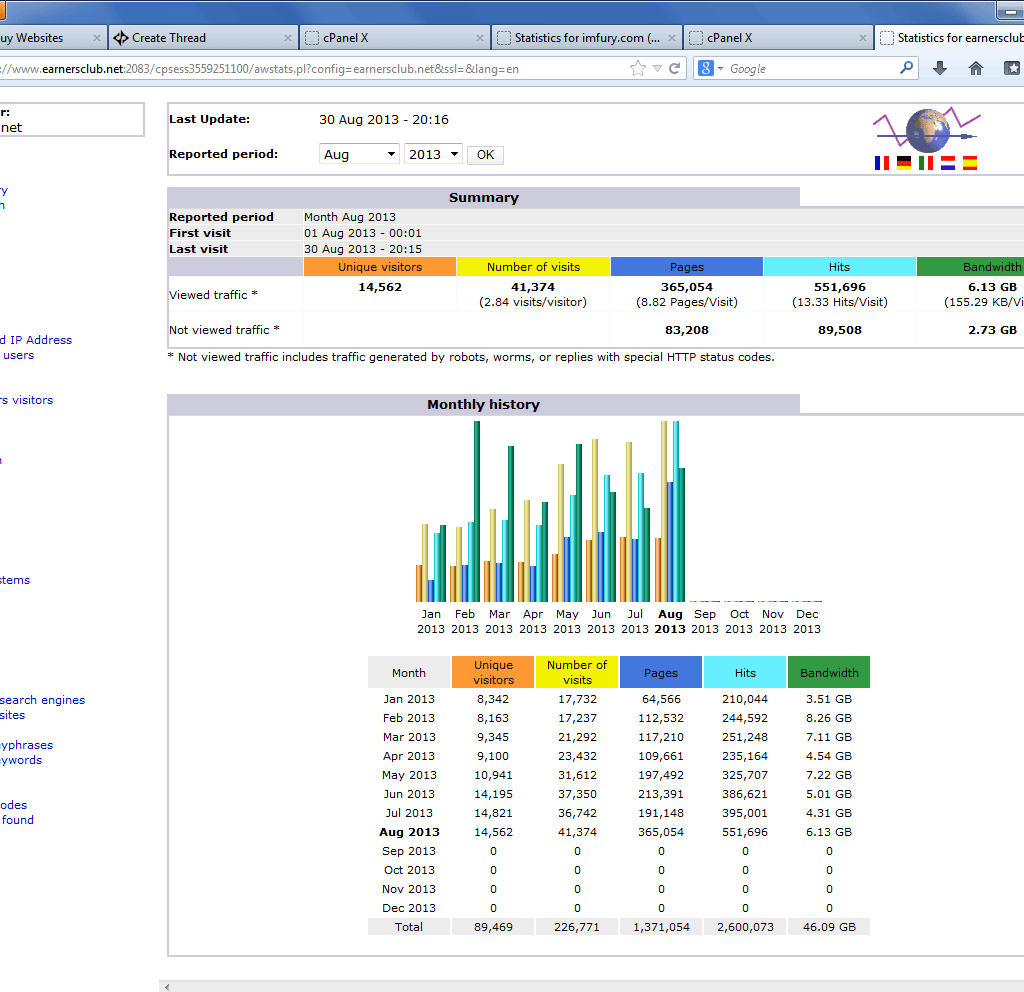Select the not viewed bandwidth 2.73 GB
Viewport: 1024px width, 992px height.
click(993, 330)
